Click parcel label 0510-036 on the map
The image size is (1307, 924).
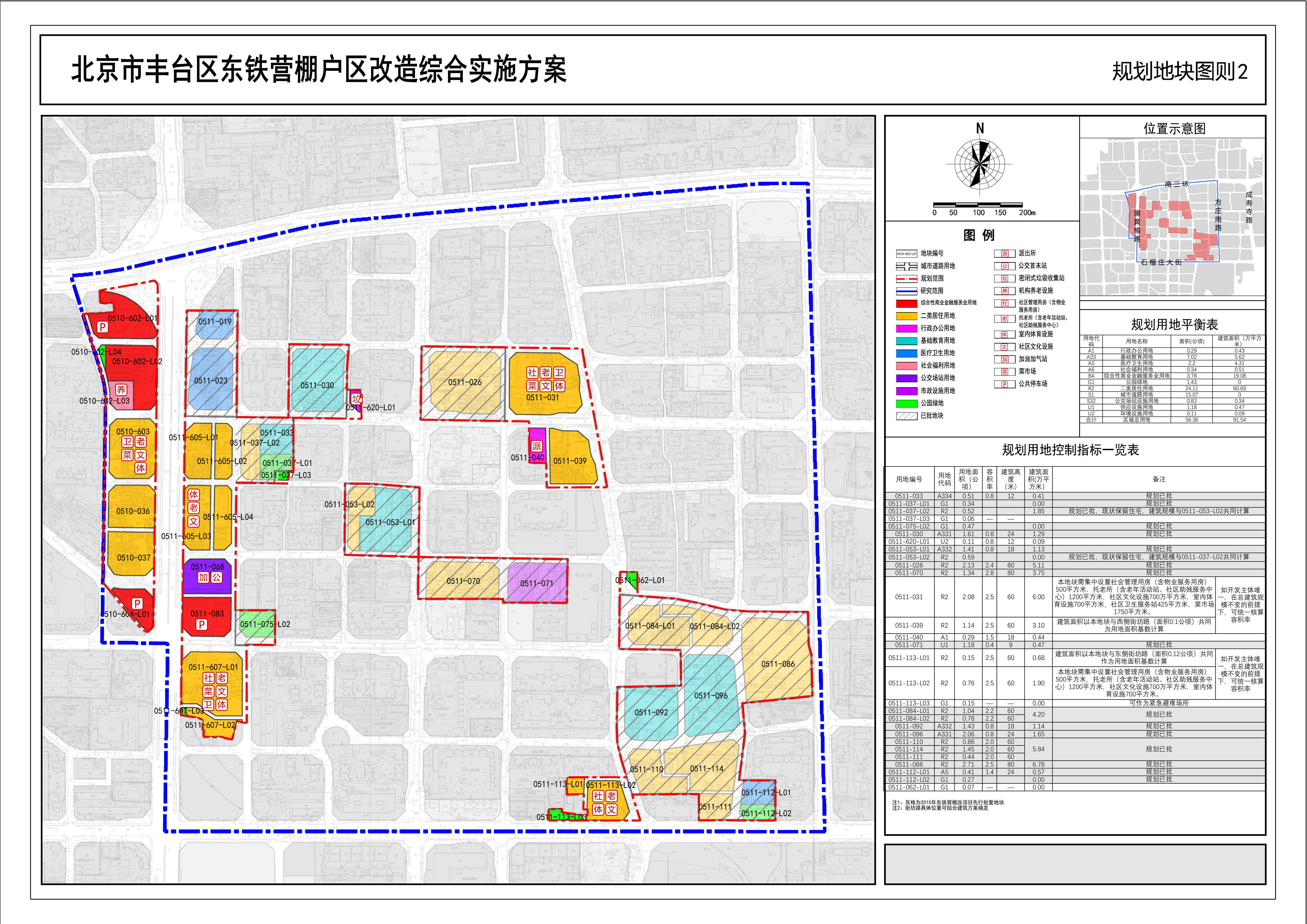pyautogui.click(x=133, y=511)
